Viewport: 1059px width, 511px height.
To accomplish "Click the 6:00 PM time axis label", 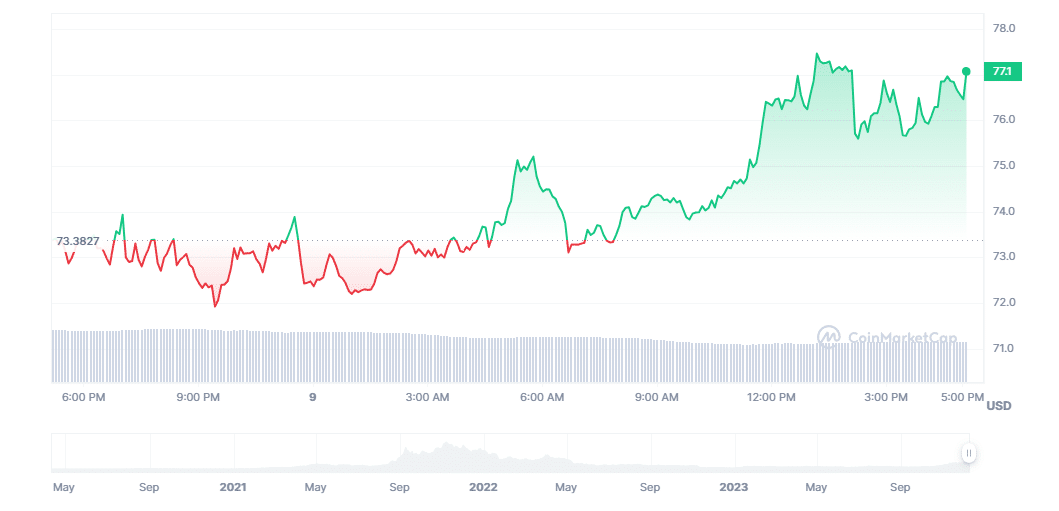I will (83, 397).
